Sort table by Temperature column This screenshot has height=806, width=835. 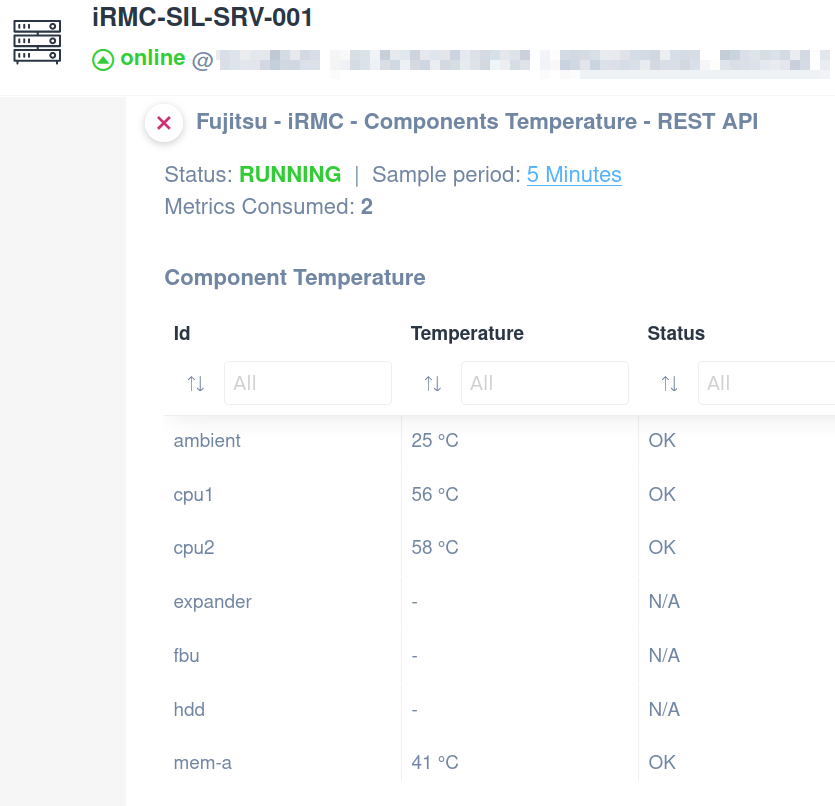coord(432,383)
